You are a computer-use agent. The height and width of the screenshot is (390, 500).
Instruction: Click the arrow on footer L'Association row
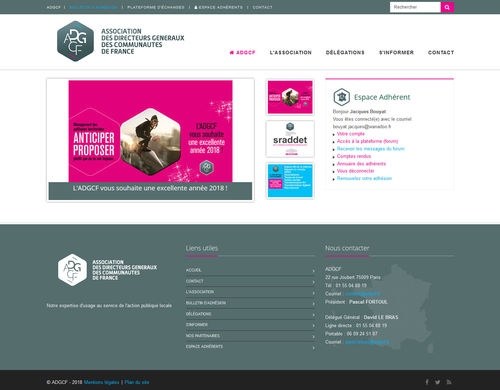click(x=313, y=293)
